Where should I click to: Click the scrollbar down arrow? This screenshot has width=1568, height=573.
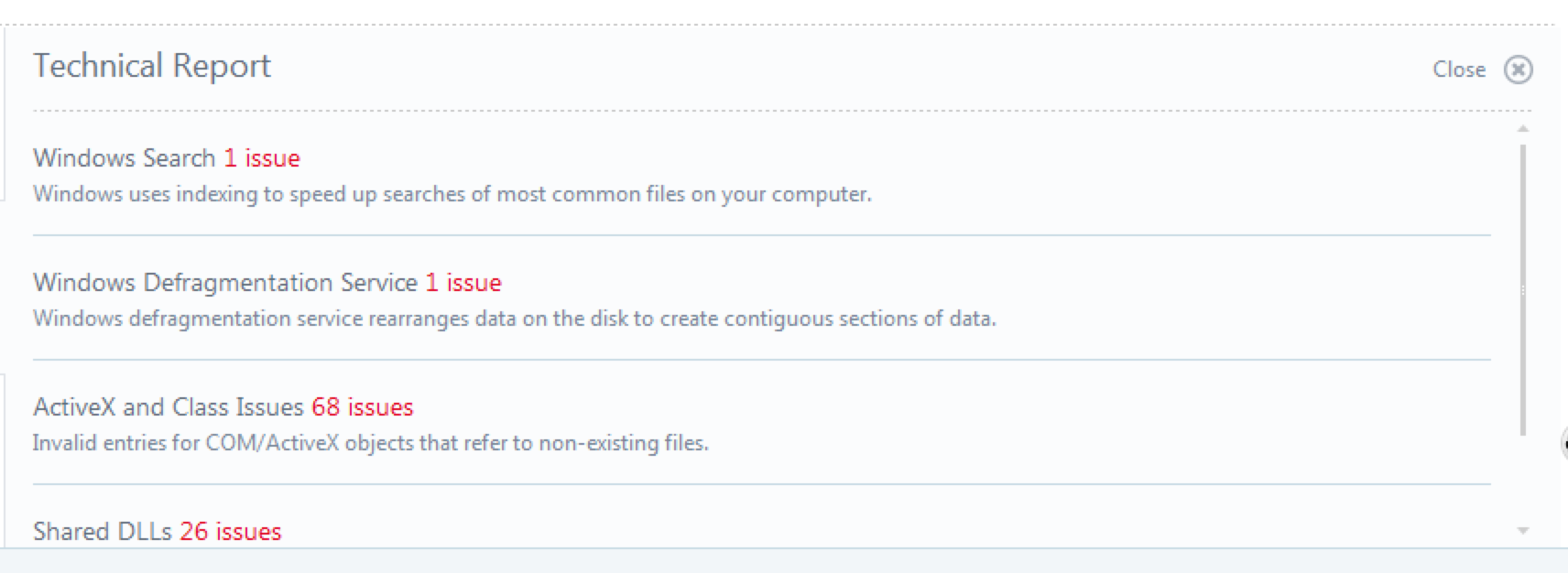[1523, 531]
